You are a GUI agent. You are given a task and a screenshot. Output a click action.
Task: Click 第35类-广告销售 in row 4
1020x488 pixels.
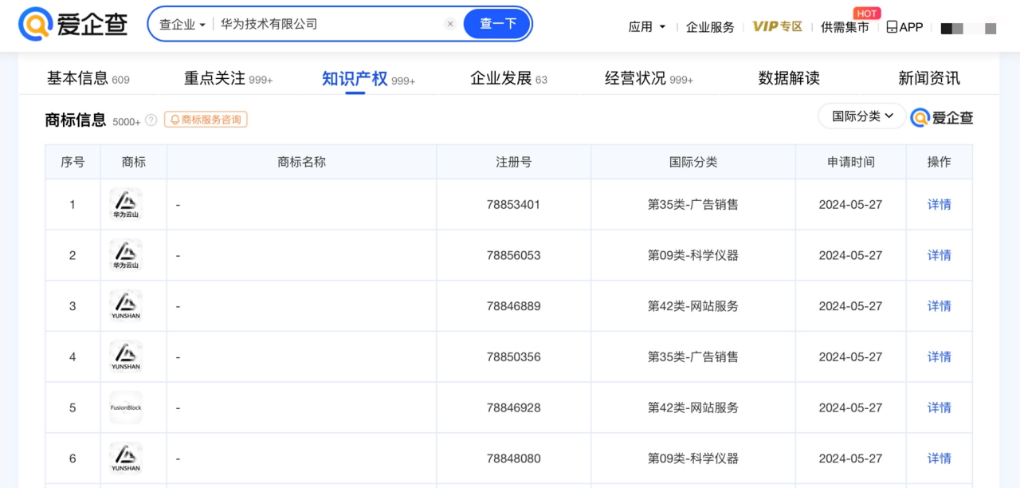(693, 357)
